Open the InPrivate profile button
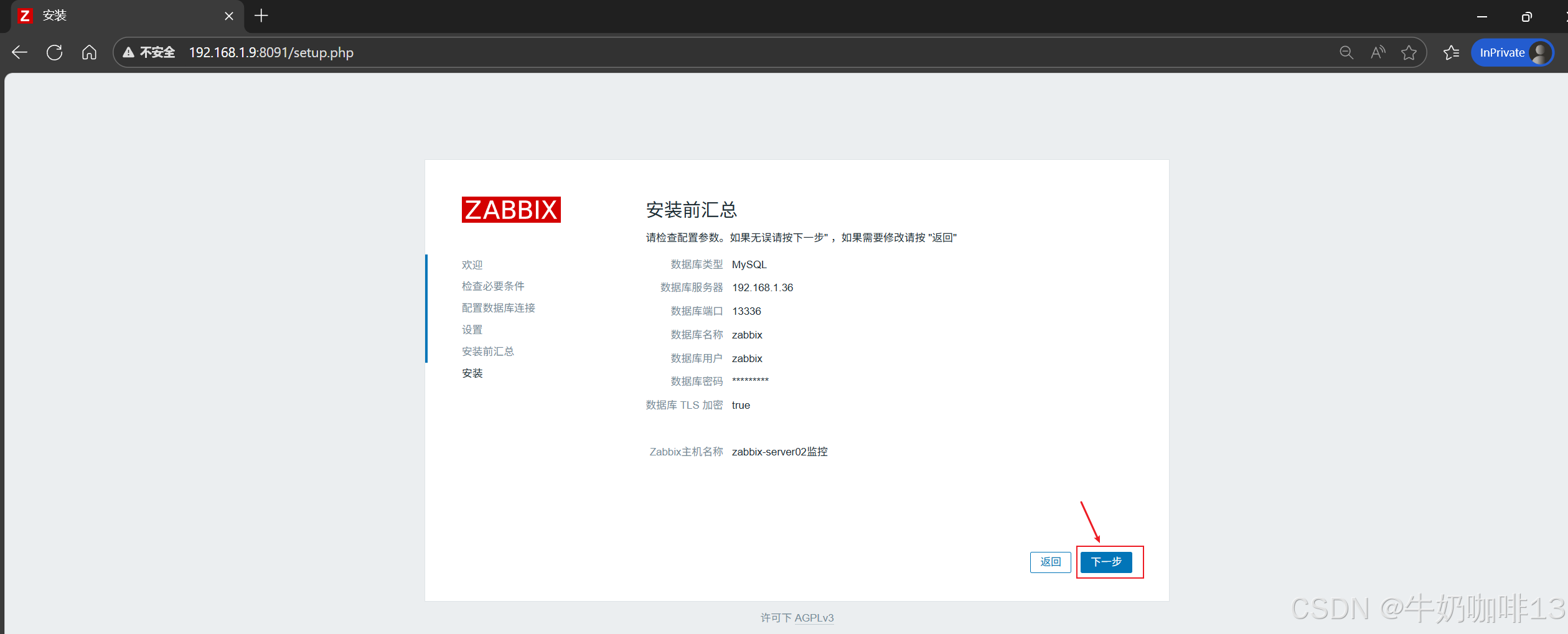The width and height of the screenshot is (1568, 634). tap(1512, 53)
